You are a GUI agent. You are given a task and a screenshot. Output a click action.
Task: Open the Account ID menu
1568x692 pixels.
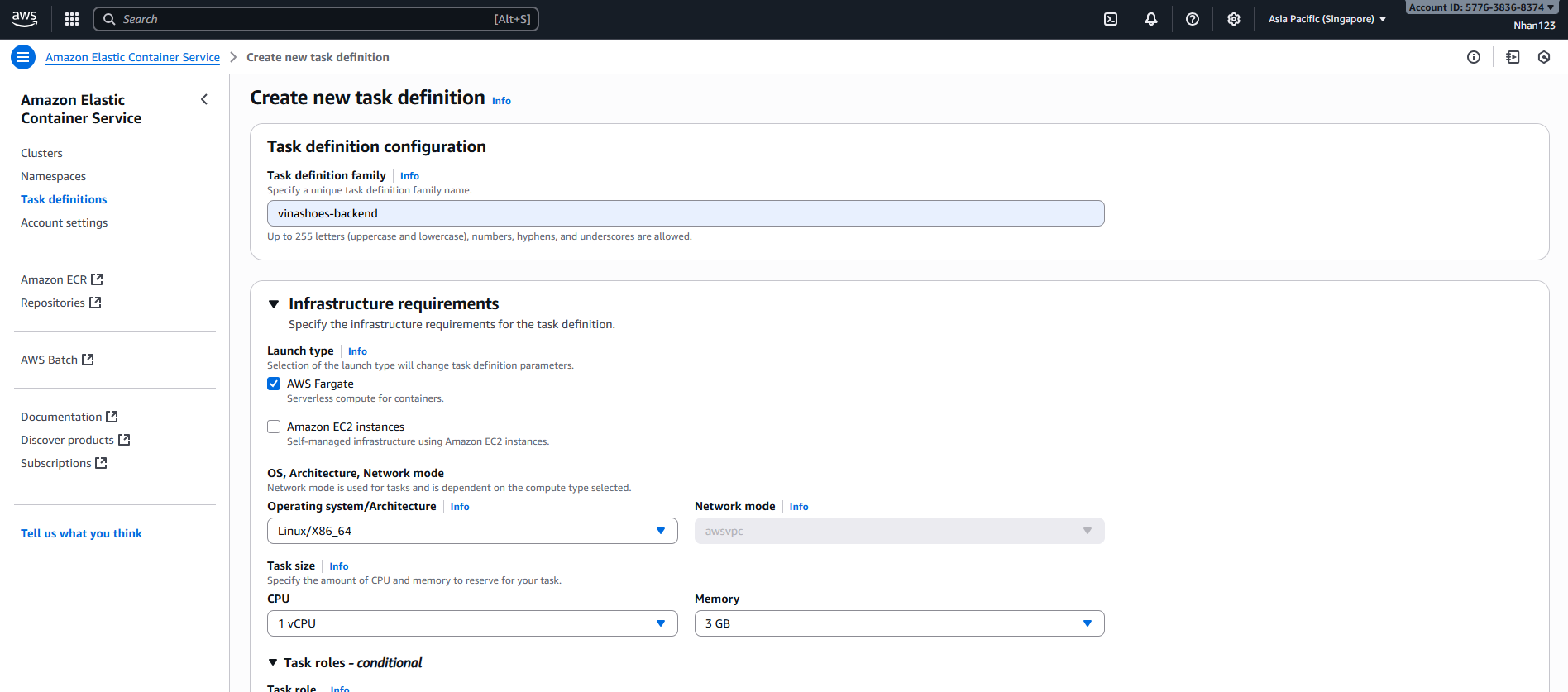tap(1482, 7)
